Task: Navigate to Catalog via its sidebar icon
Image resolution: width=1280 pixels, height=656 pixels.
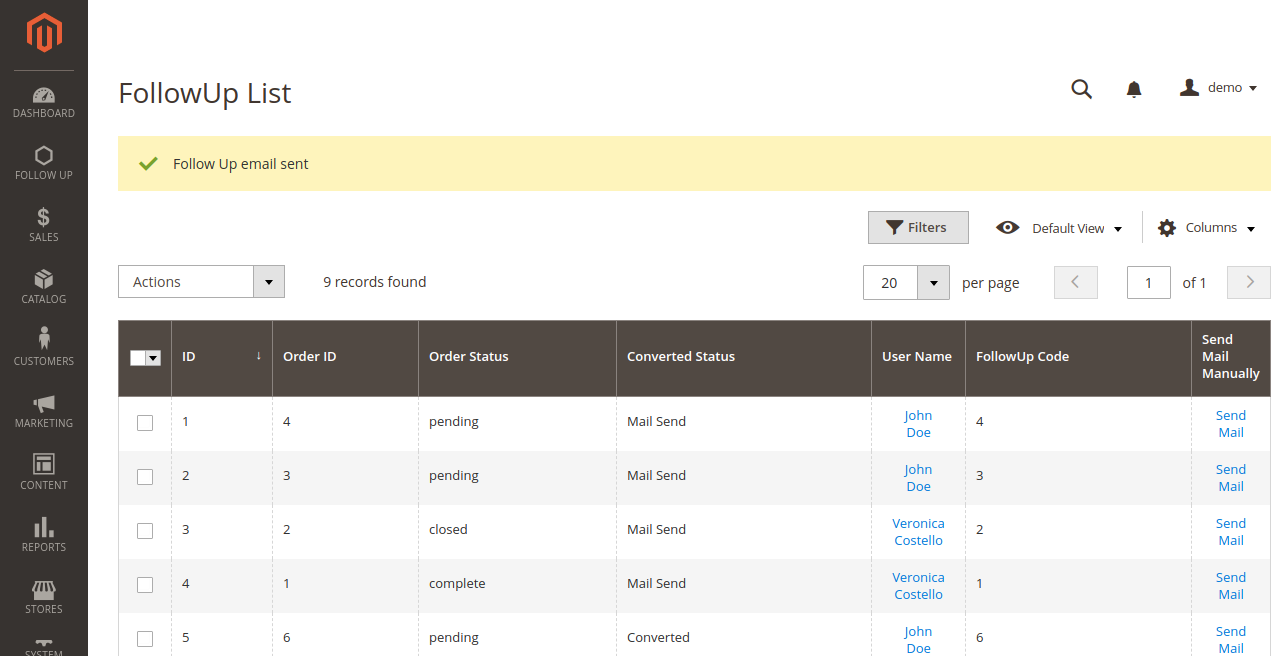Action: point(43,285)
